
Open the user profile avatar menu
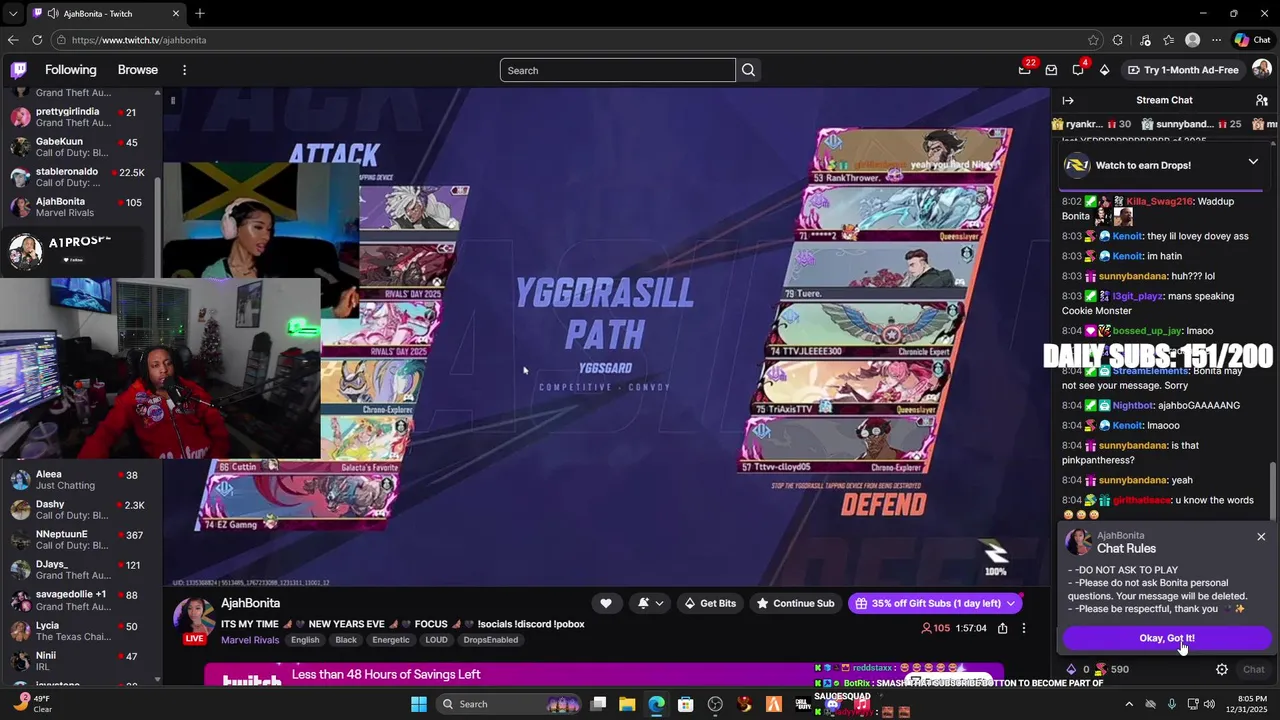[1261, 70]
